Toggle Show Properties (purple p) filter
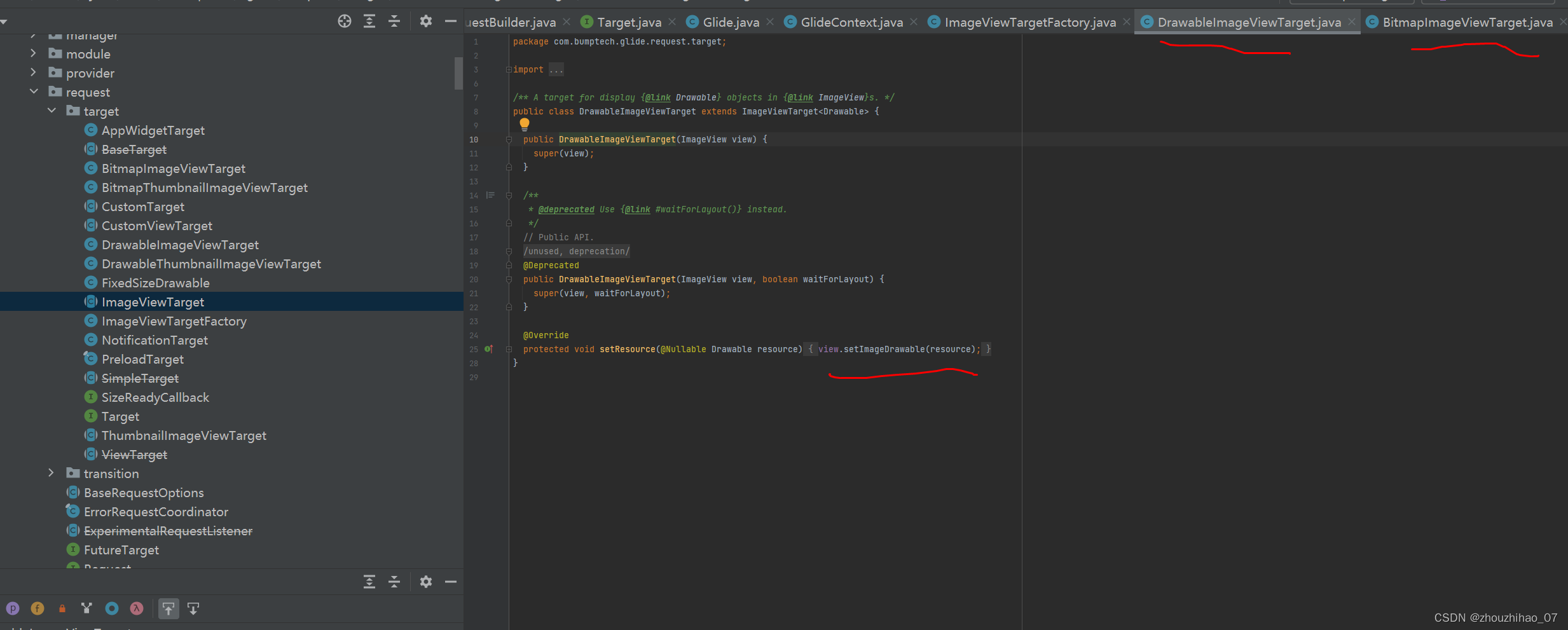The image size is (1568, 630). click(13, 608)
